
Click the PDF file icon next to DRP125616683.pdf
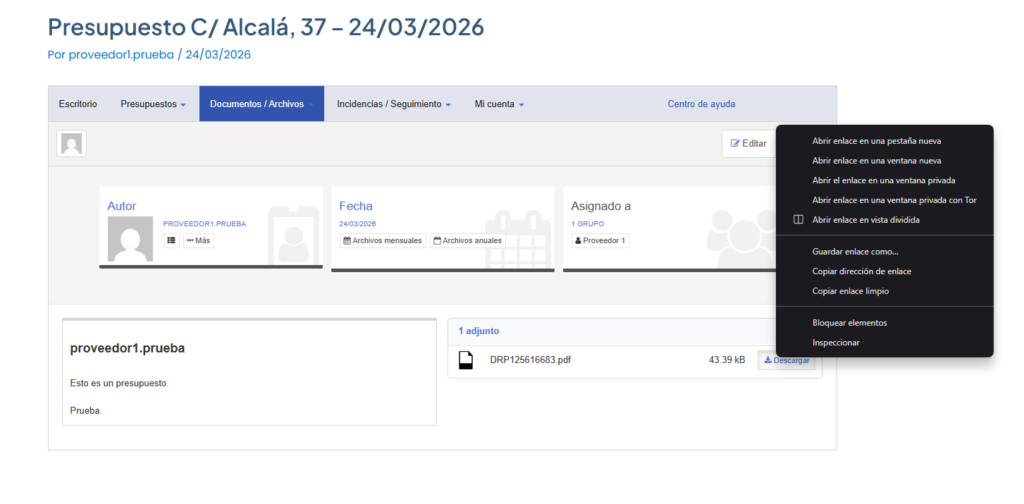(x=466, y=360)
